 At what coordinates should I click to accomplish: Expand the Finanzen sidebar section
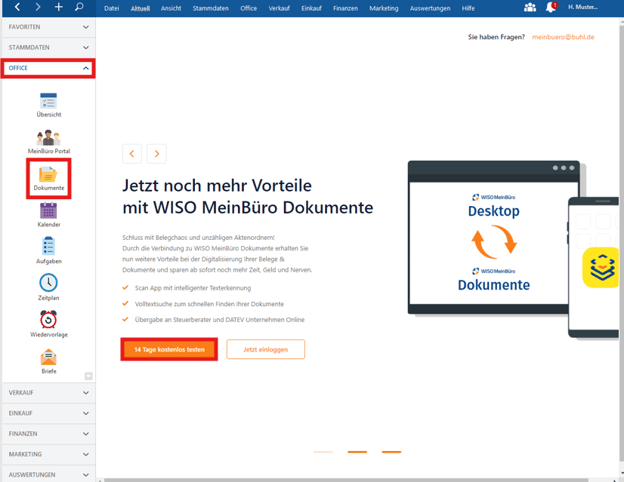[x=48, y=433]
